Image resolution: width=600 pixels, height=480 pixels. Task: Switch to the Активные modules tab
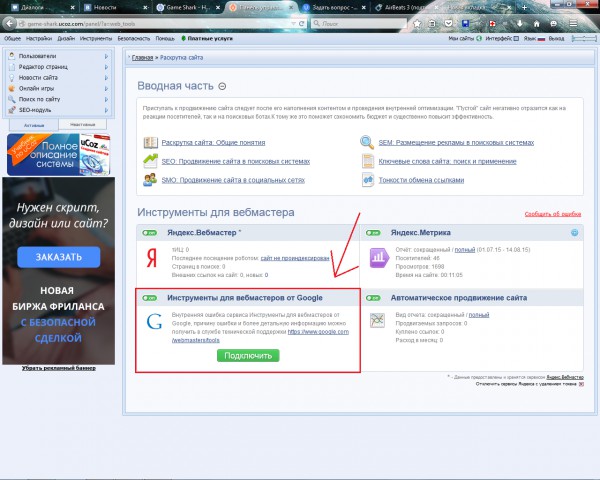click(x=34, y=125)
